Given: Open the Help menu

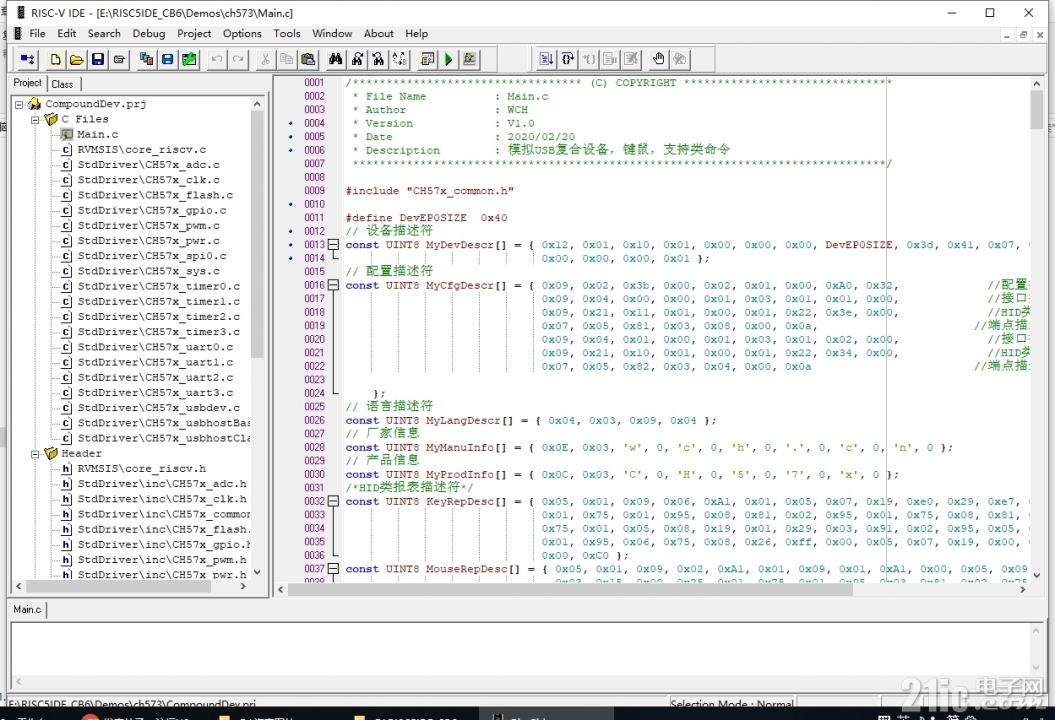Looking at the screenshot, I should click(x=416, y=34).
